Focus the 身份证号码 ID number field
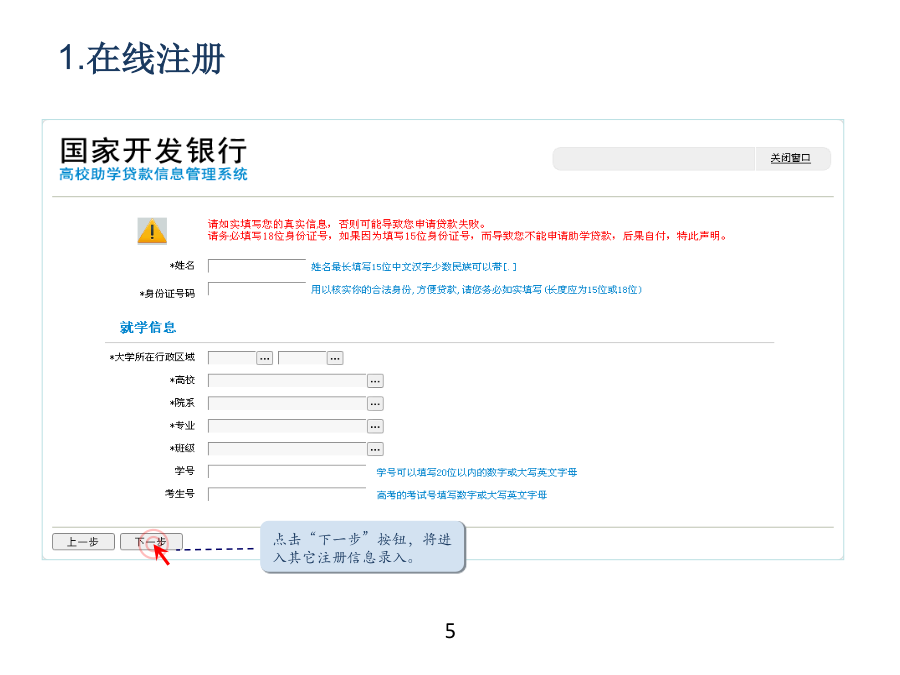Image resolution: width=900 pixels, height=675 pixels. [x=257, y=289]
